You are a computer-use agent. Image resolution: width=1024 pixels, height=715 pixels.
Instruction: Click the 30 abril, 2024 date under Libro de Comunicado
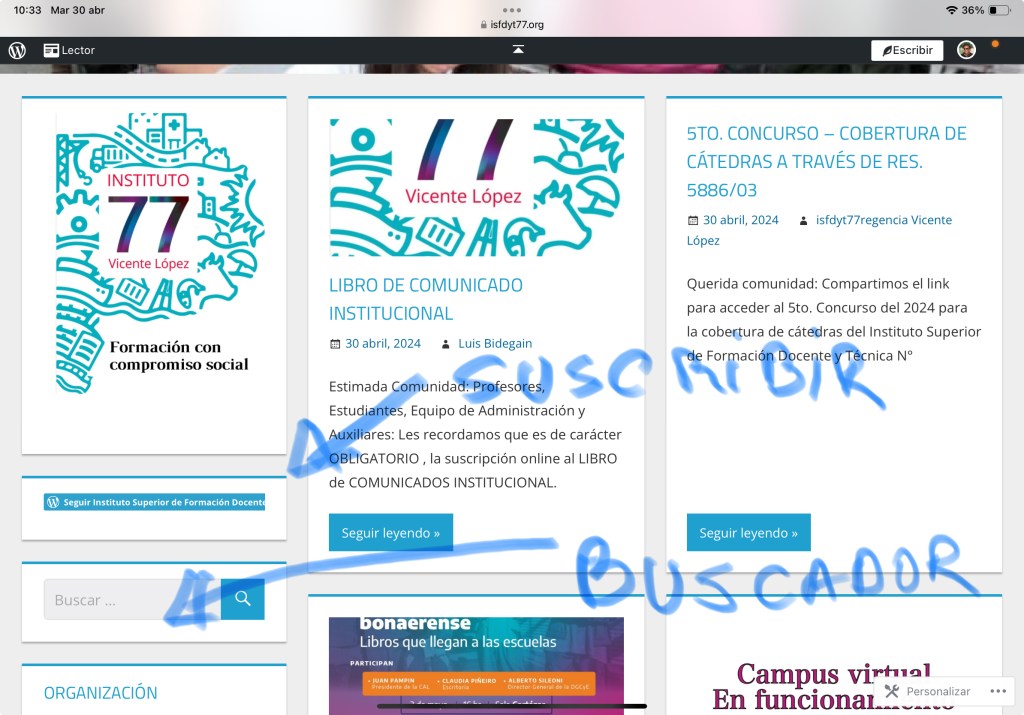pyautogui.click(x=383, y=343)
